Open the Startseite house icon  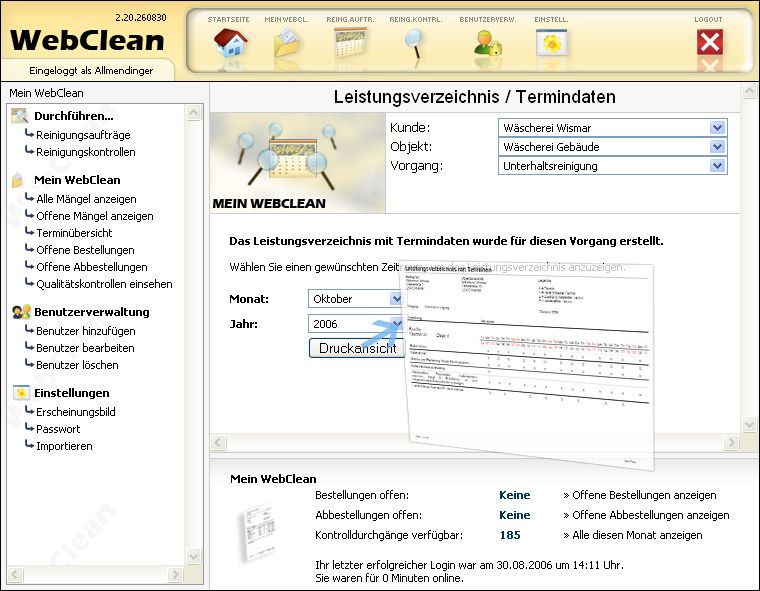tap(230, 43)
